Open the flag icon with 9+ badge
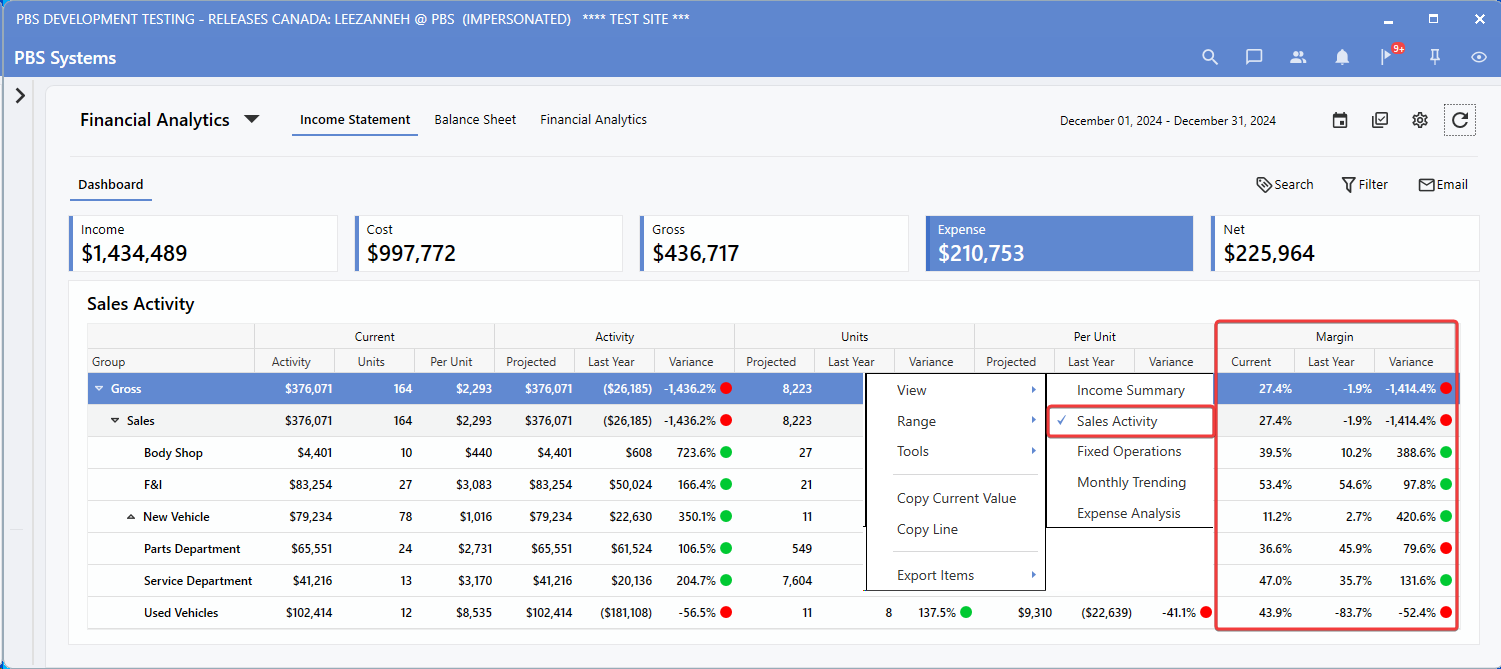Image resolution: width=1501 pixels, height=669 pixels. [1387, 57]
